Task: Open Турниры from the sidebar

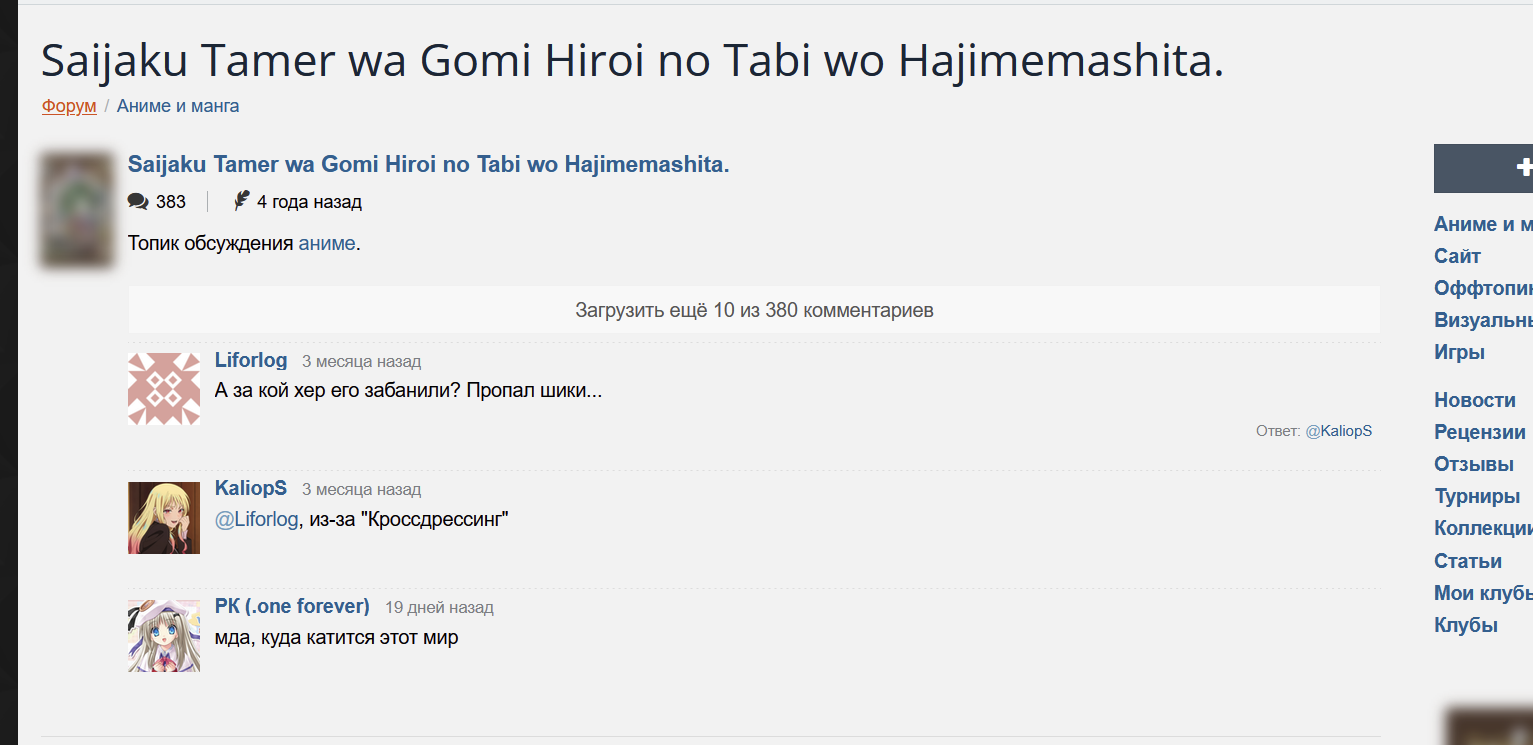Action: tap(1477, 497)
